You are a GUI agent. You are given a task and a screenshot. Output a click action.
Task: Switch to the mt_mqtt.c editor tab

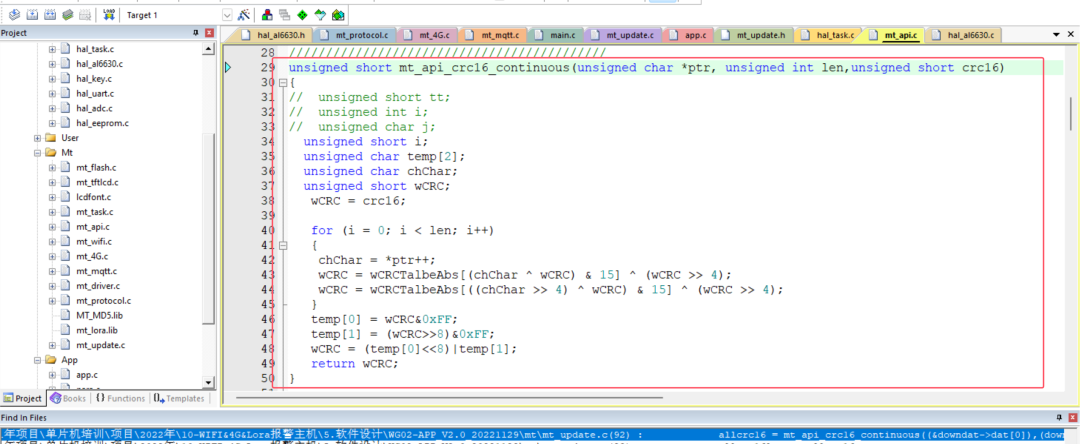(x=493, y=34)
